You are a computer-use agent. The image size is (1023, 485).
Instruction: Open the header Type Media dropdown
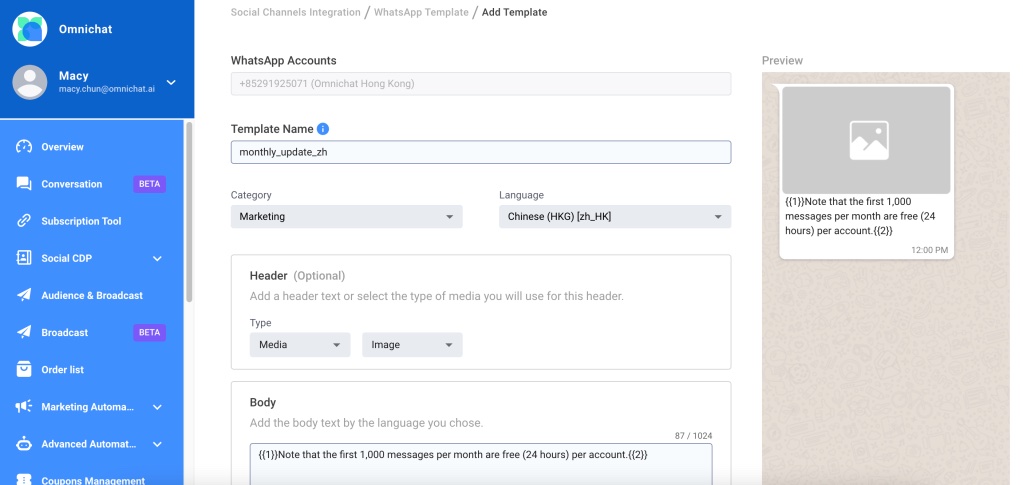[x=299, y=345]
